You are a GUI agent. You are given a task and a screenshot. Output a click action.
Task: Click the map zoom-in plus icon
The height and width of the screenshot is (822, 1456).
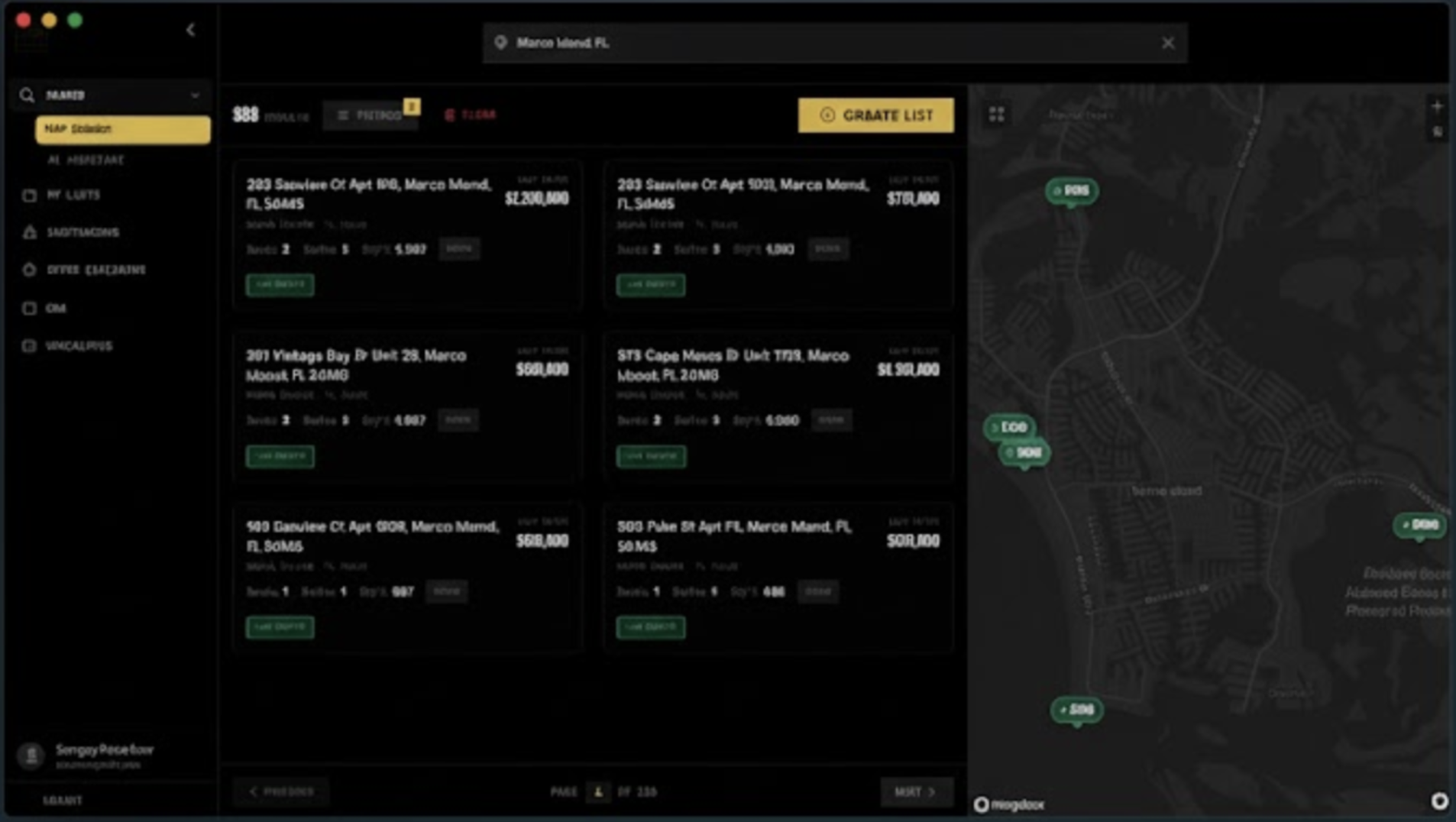tap(1438, 105)
